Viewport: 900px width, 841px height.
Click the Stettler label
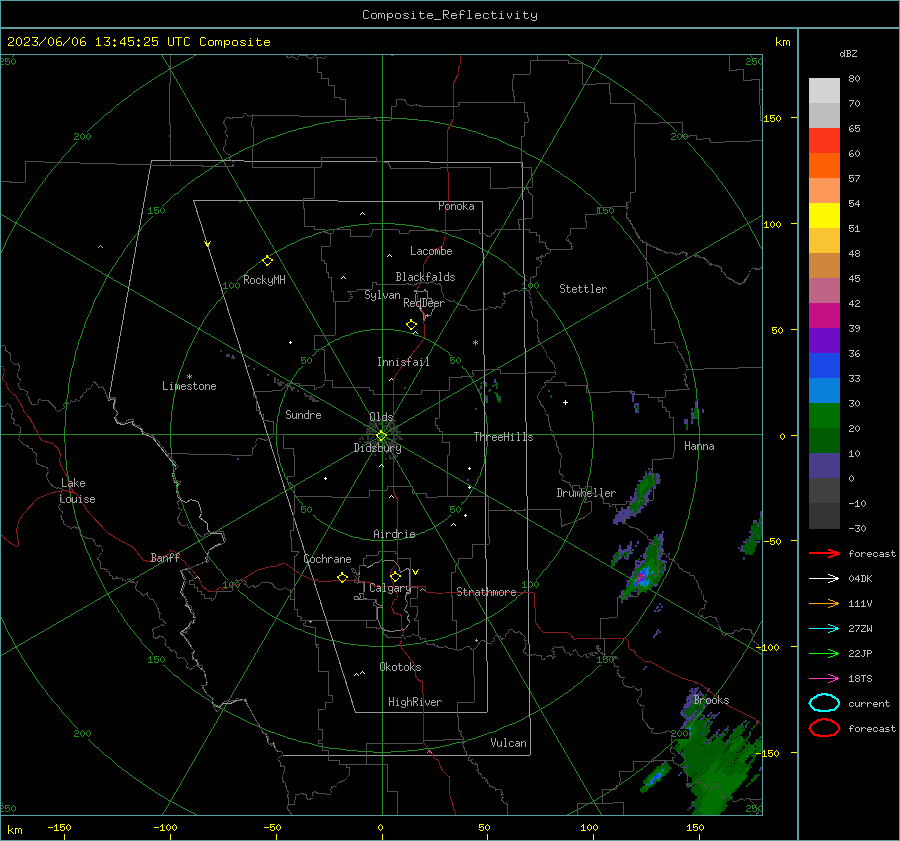coord(583,289)
